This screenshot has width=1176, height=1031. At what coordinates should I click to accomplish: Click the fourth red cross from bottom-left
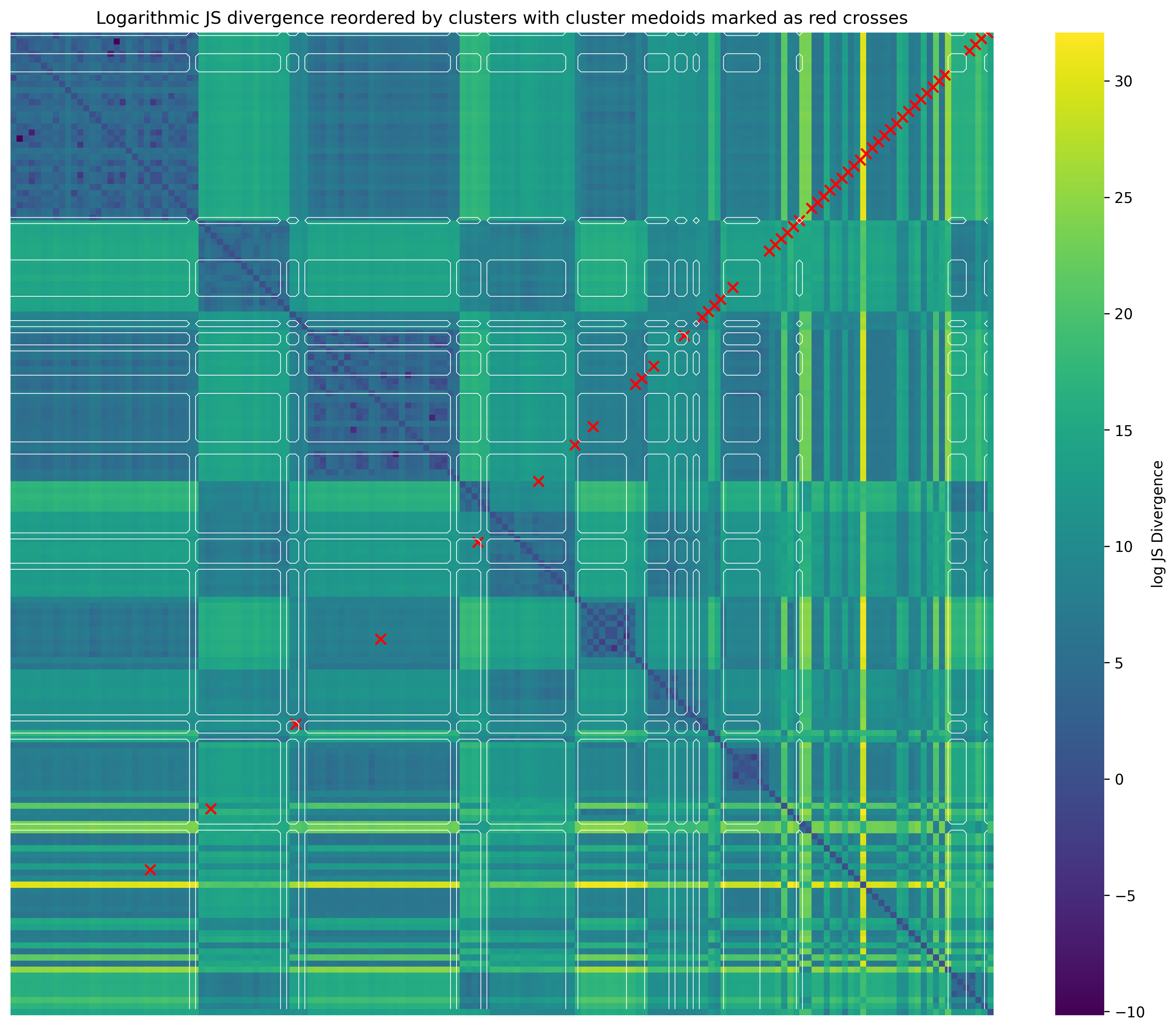(380, 639)
